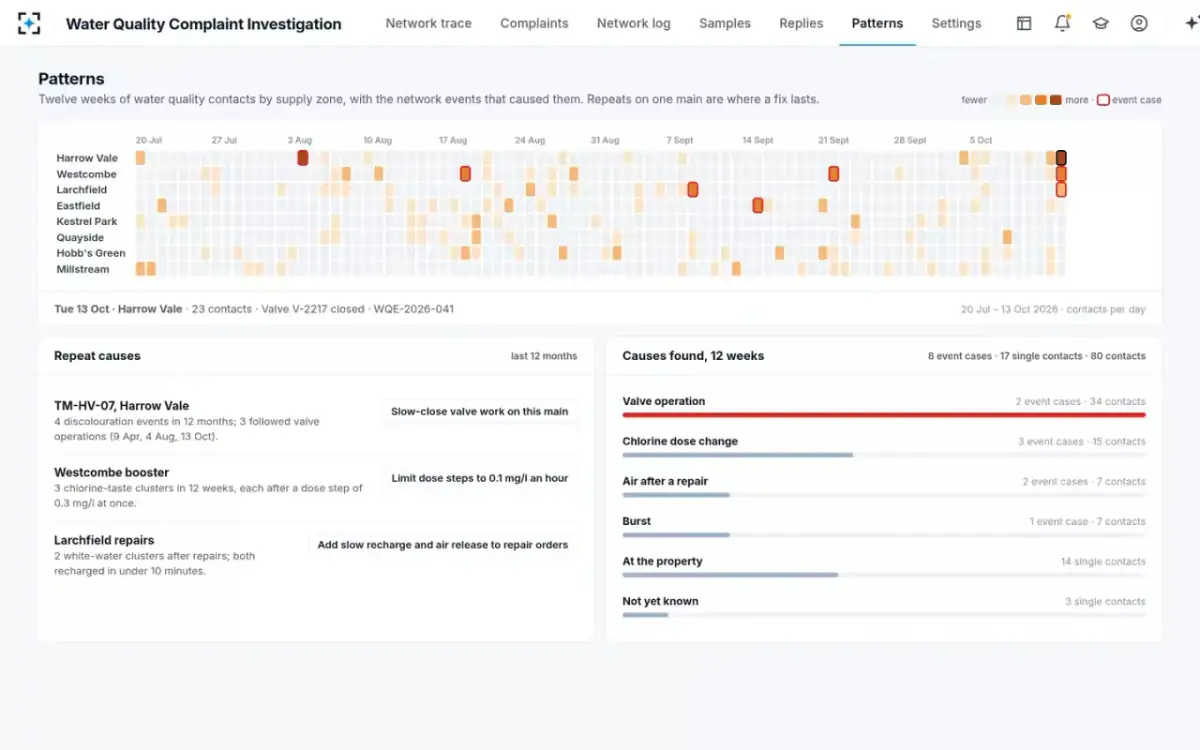The height and width of the screenshot is (750, 1200).
Task: Click '2 event cases · 34 contacts' text
Action: point(1080,402)
